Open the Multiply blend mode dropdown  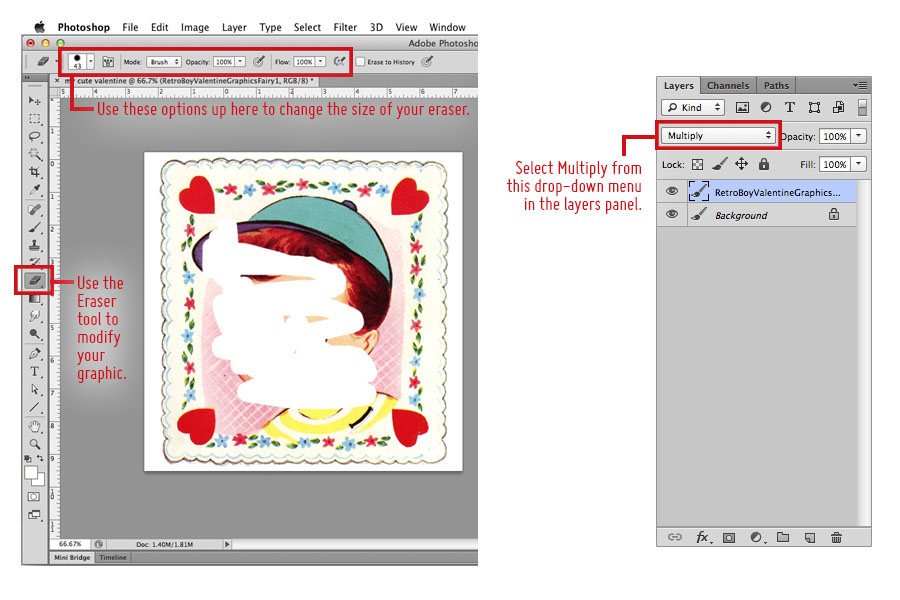coord(719,136)
